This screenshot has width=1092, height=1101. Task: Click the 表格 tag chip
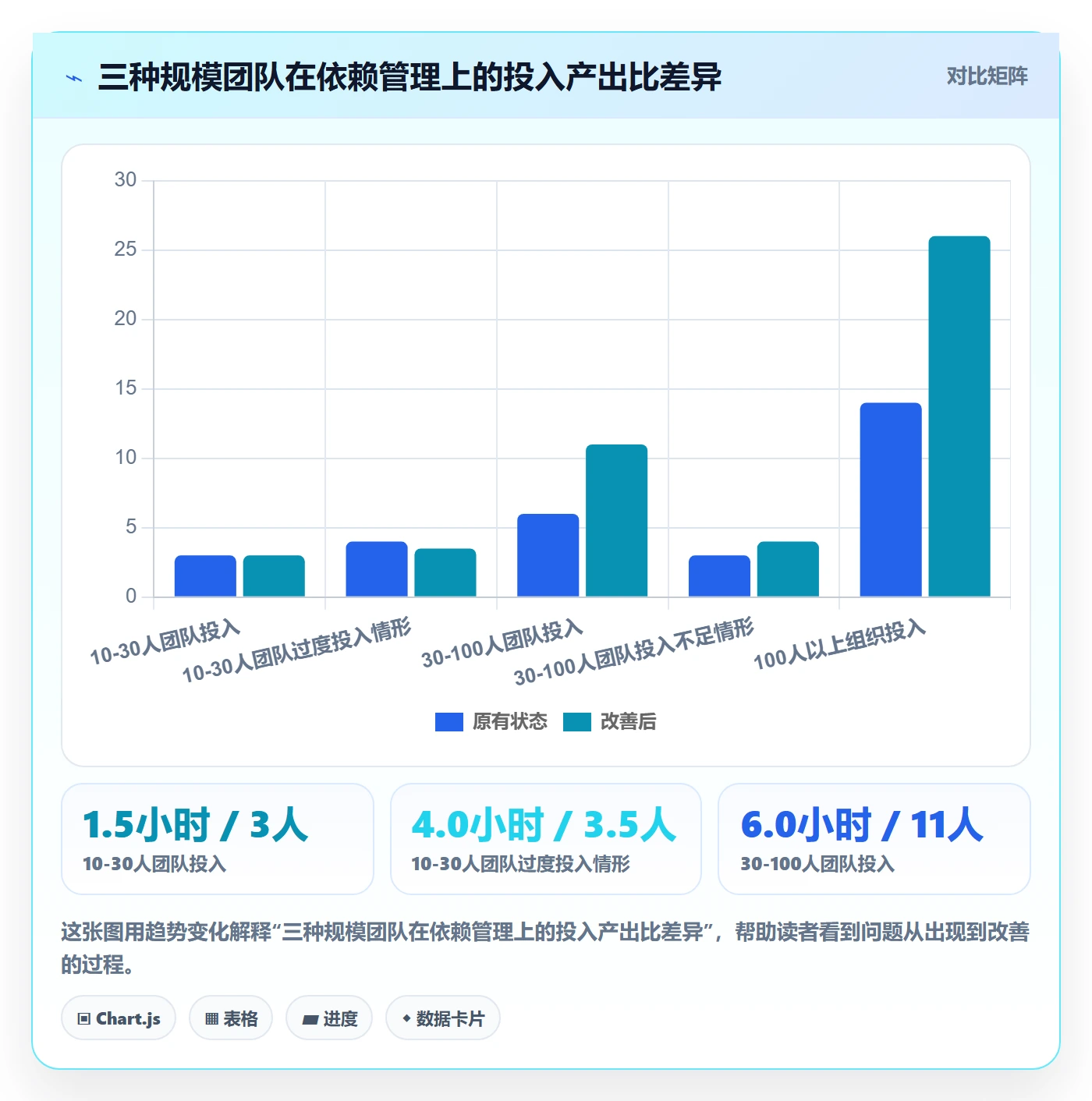click(x=231, y=1018)
